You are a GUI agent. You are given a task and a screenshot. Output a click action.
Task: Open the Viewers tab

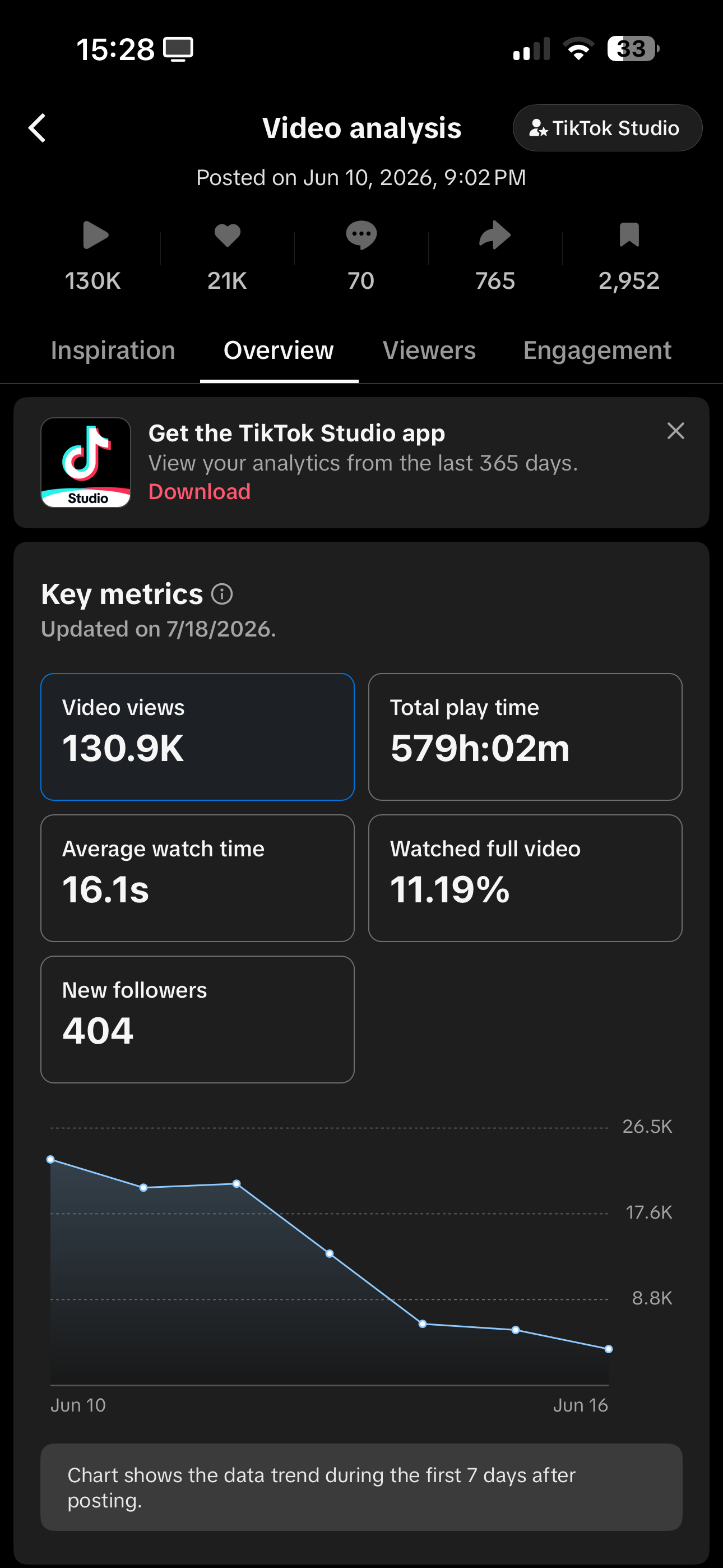pos(429,350)
